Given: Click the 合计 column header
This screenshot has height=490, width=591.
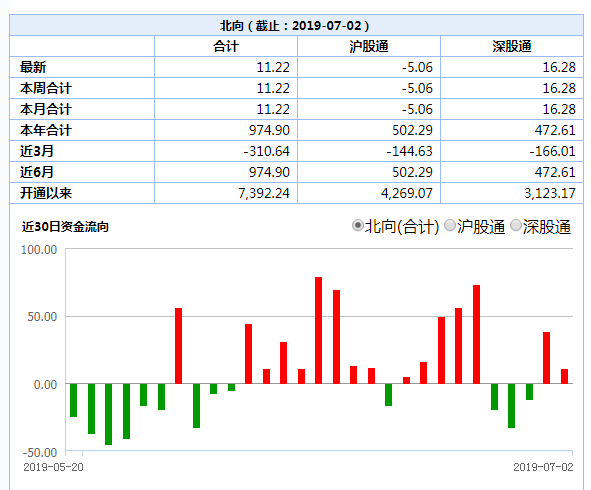Looking at the screenshot, I should click(x=226, y=46).
